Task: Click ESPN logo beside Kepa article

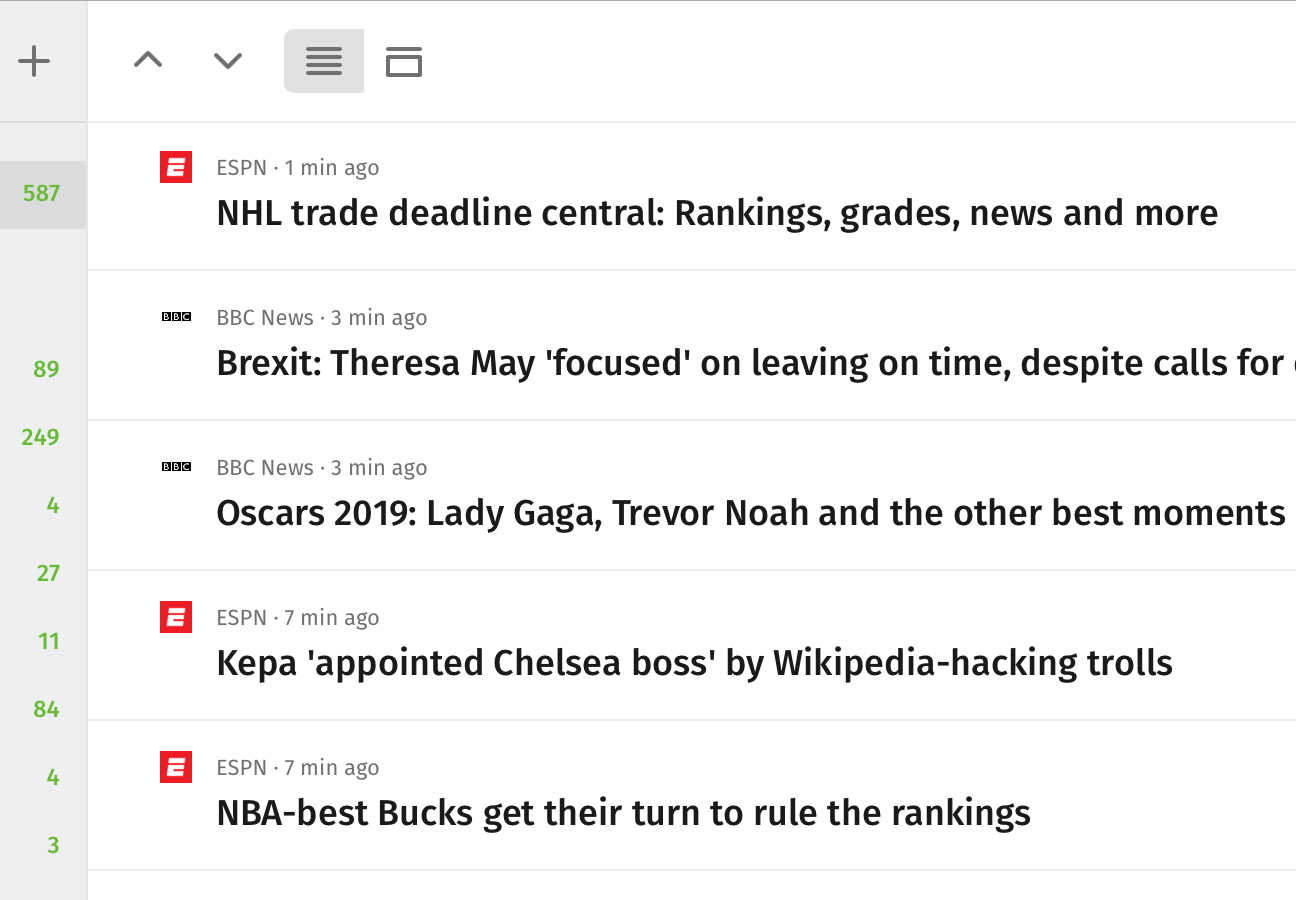Action: click(176, 617)
